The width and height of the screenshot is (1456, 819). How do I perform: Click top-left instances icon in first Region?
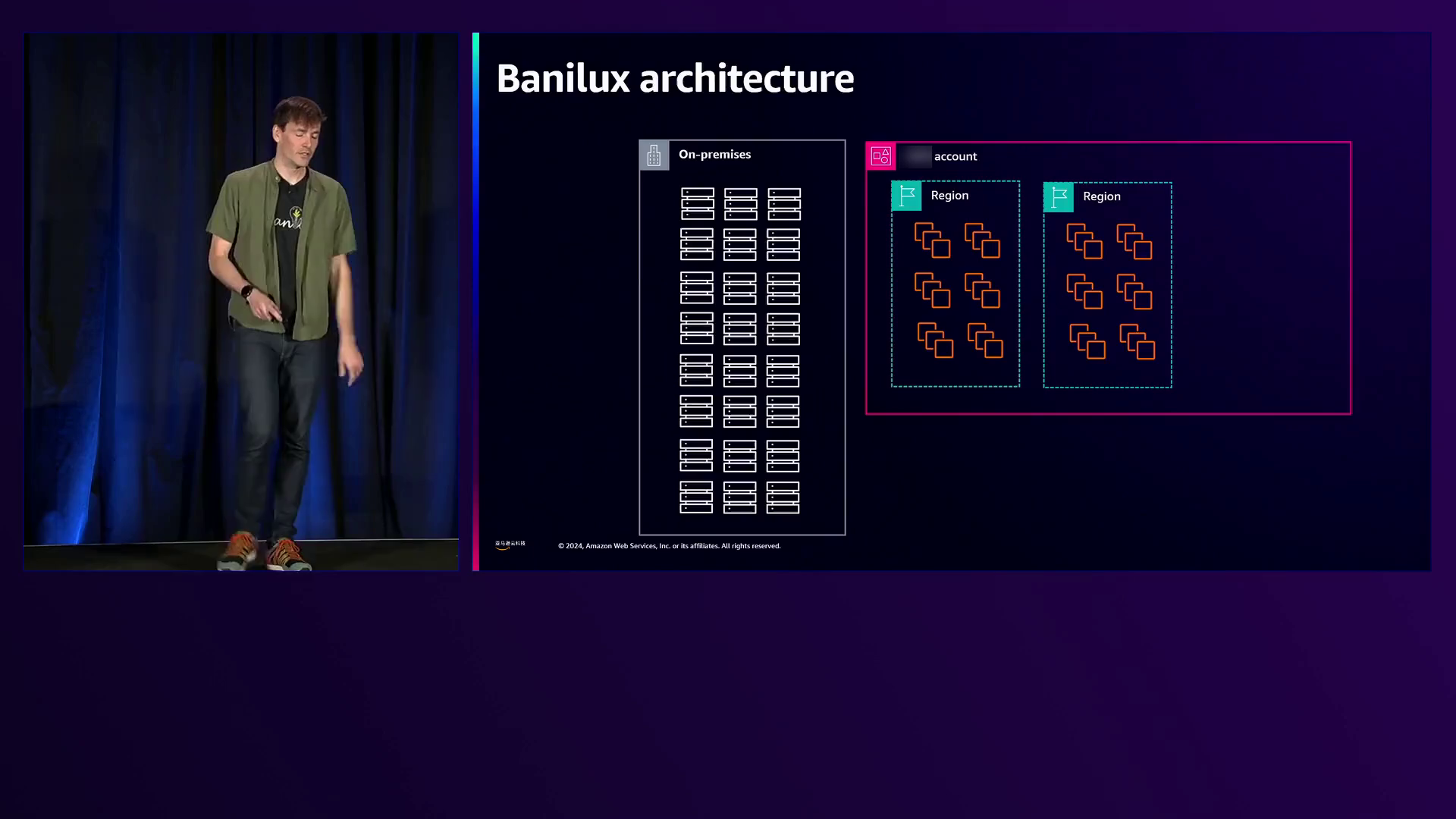click(x=932, y=240)
